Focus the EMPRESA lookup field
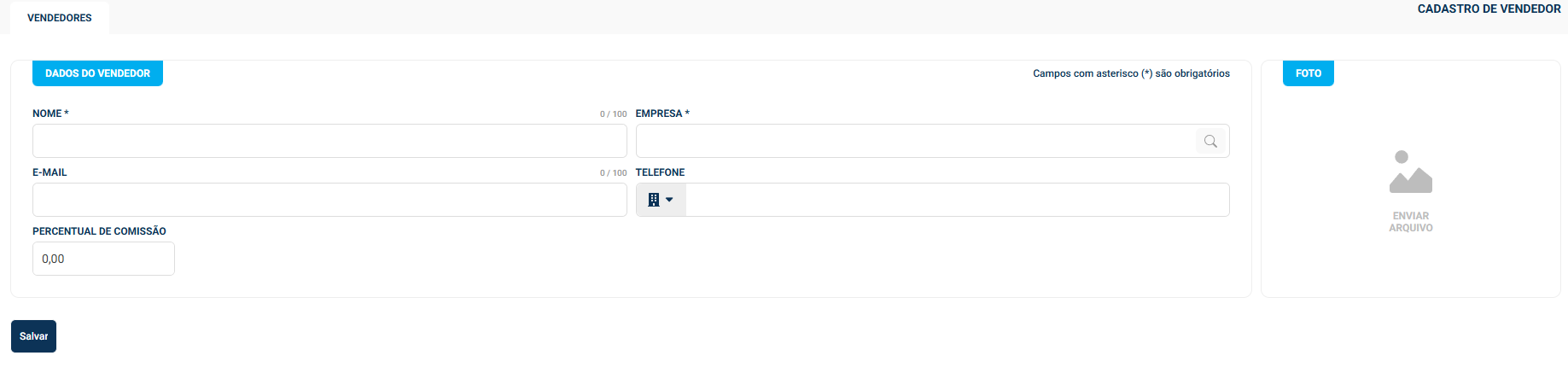Screen dimensions: 1568x373 pos(915,141)
